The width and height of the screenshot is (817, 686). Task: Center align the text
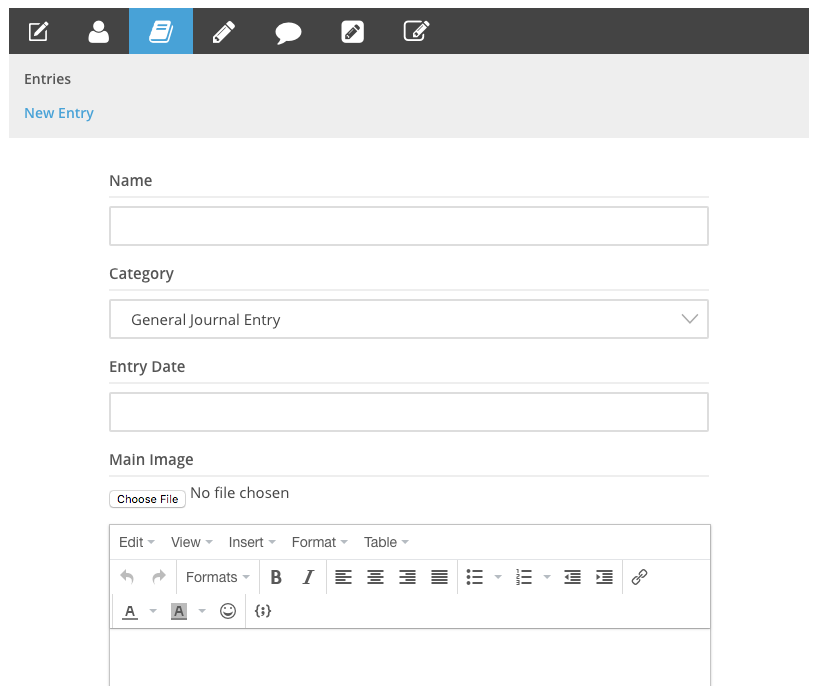pos(375,577)
